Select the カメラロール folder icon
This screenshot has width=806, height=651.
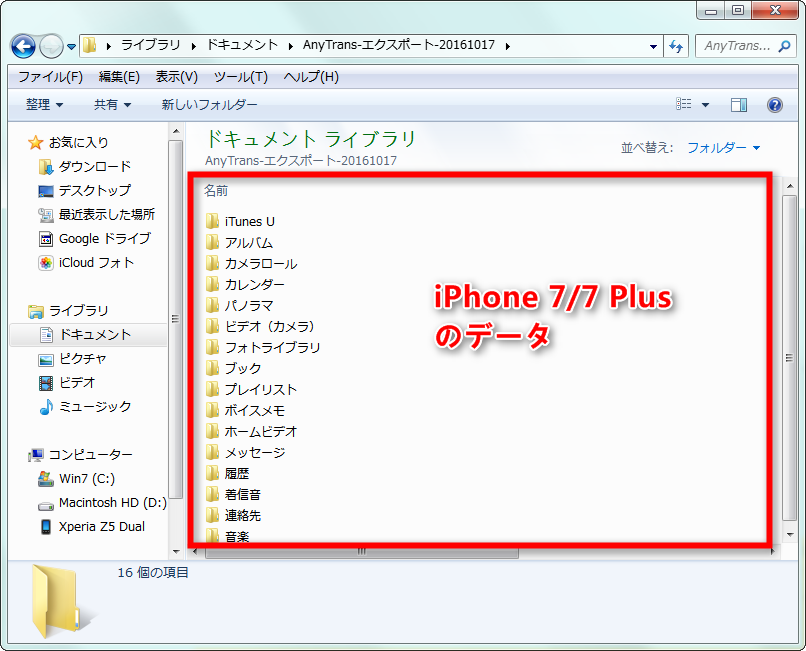pyautogui.click(x=212, y=264)
